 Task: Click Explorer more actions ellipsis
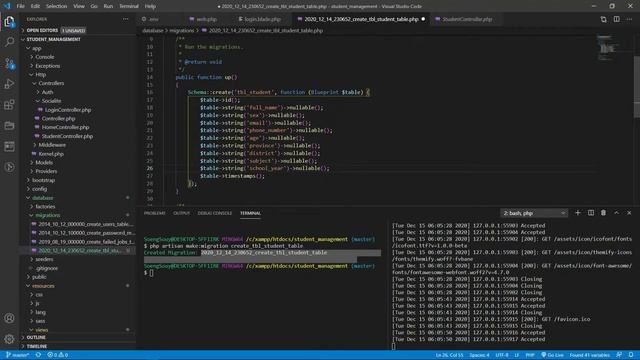pyautogui.click(x=125, y=19)
